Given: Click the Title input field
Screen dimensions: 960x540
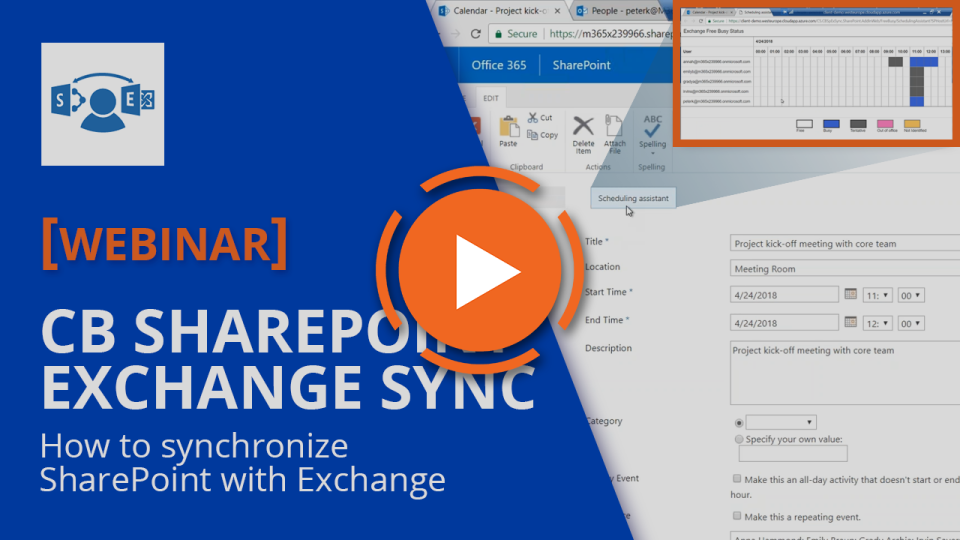Looking at the screenshot, I should pyautogui.click(x=845, y=243).
